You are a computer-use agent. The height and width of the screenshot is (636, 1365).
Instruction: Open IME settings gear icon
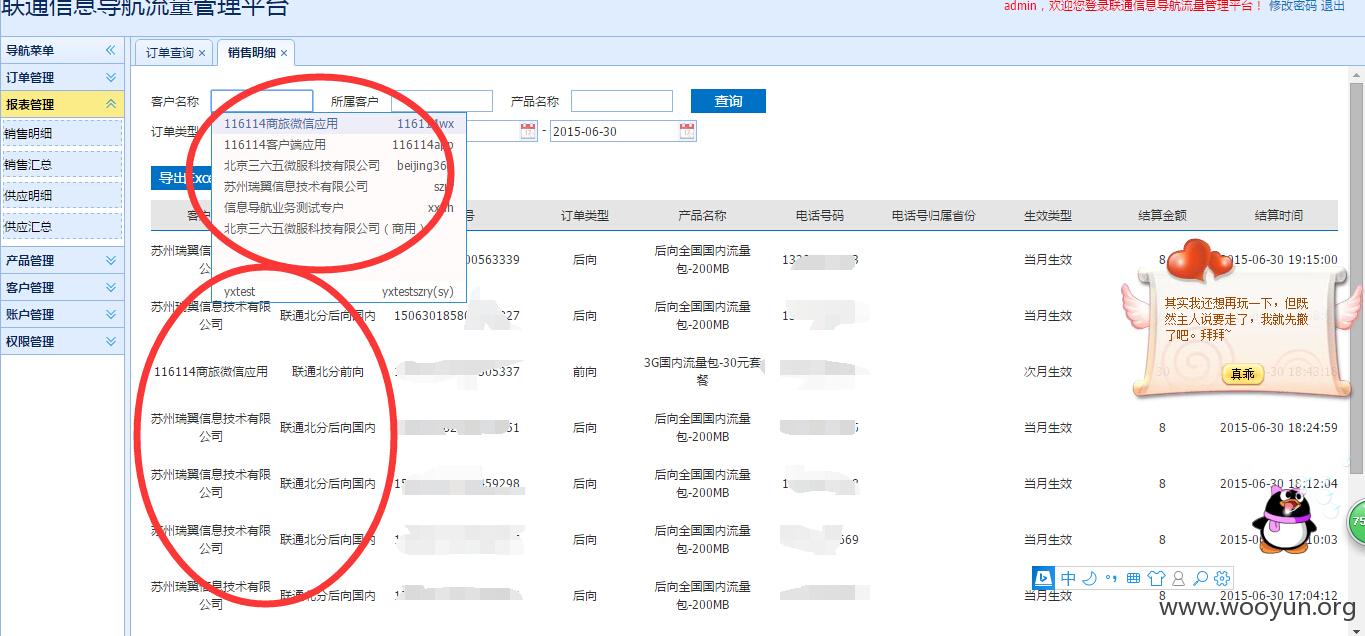pyautogui.click(x=1221, y=578)
